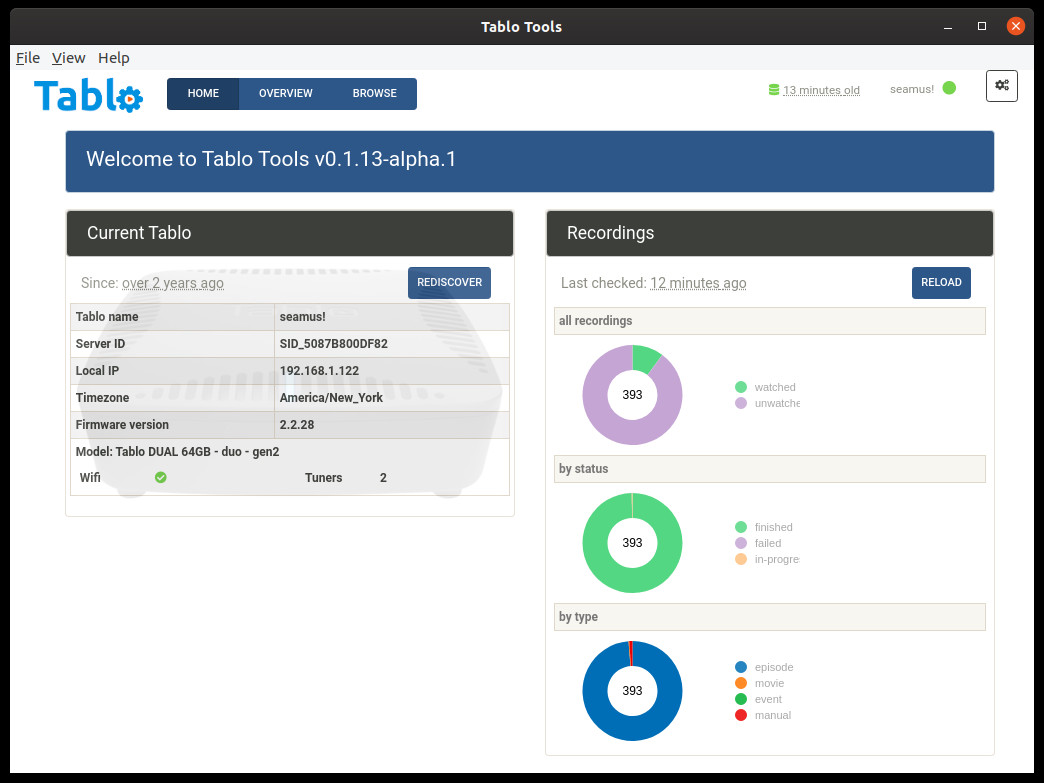Click the 12 minutes ago timestamp
This screenshot has width=1044, height=783.
pyautogui.click(x=698, y=283)
